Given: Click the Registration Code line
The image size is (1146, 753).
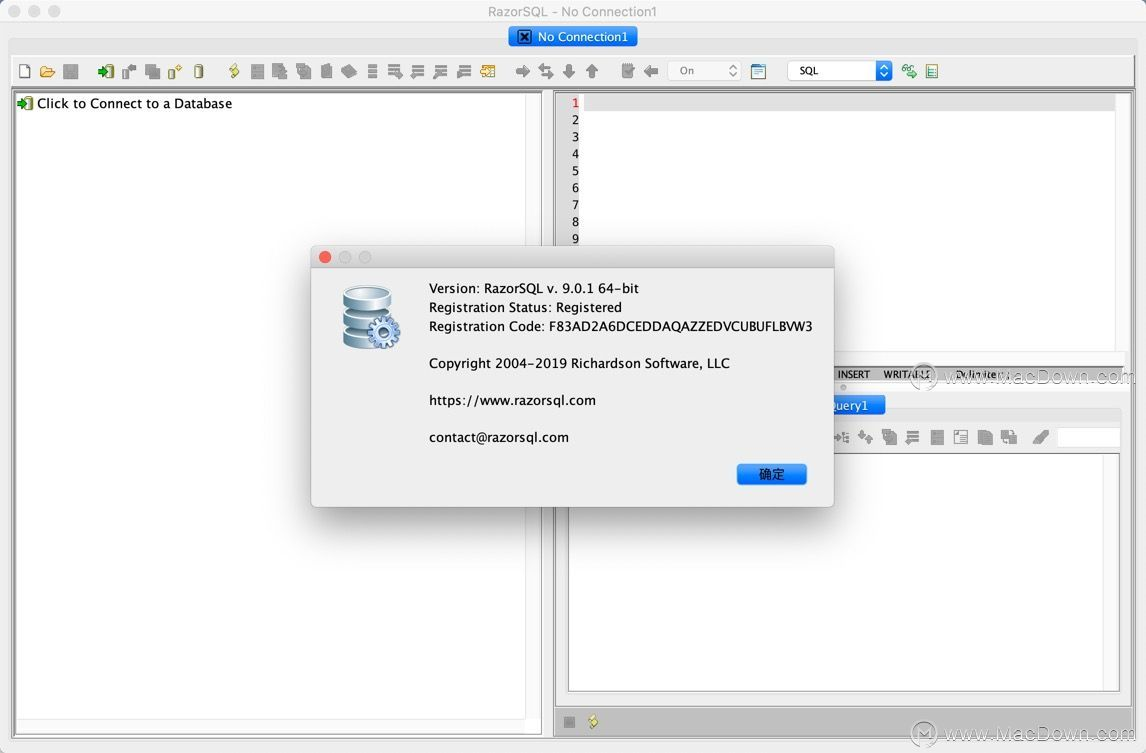Looking at the screenshot, I should [x=621, y=326].
